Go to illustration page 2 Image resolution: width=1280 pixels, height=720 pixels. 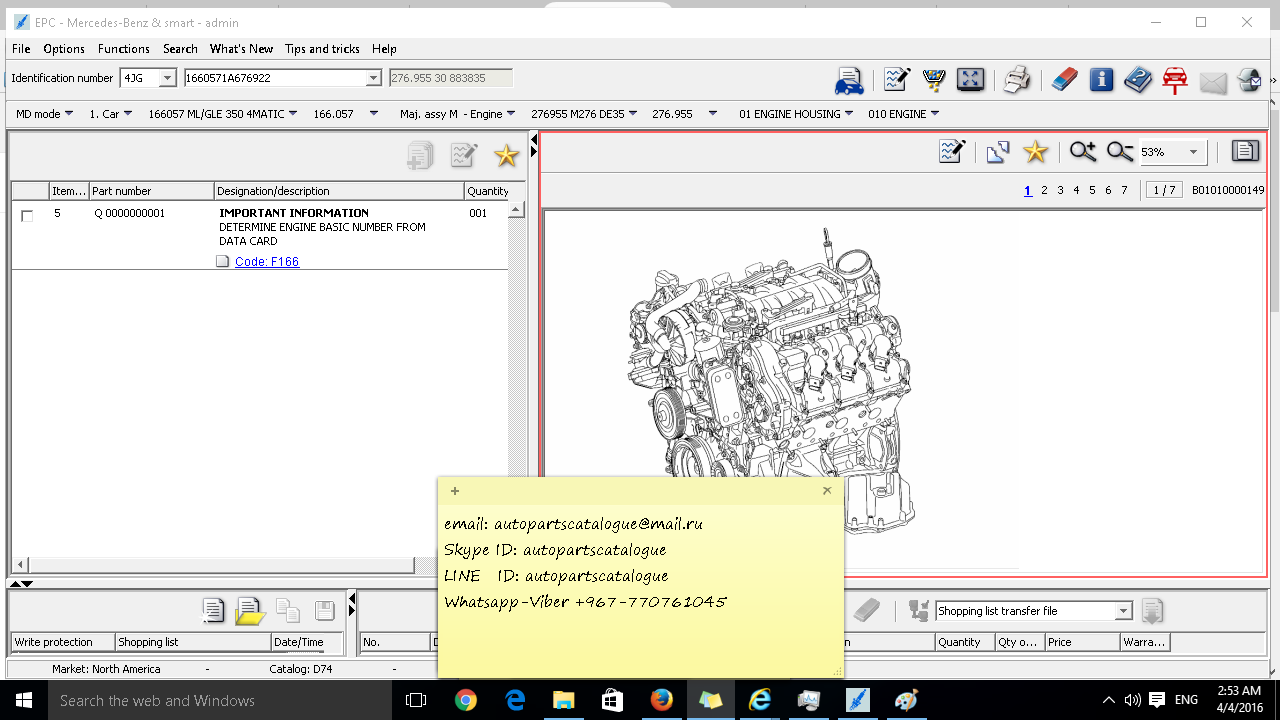[x=1044, y=190]
